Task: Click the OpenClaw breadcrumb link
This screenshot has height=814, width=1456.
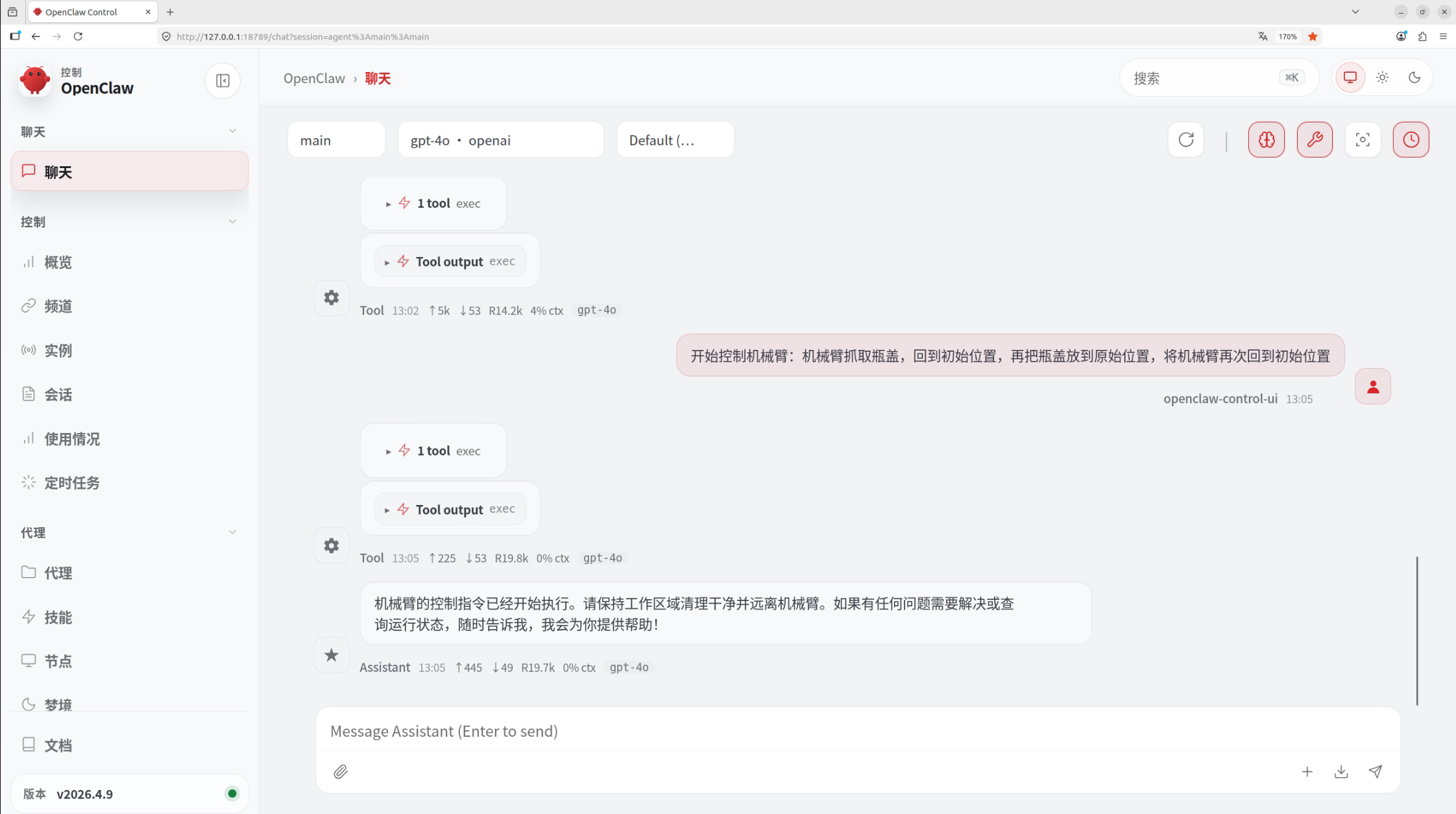Action: (x=314, y=79)
